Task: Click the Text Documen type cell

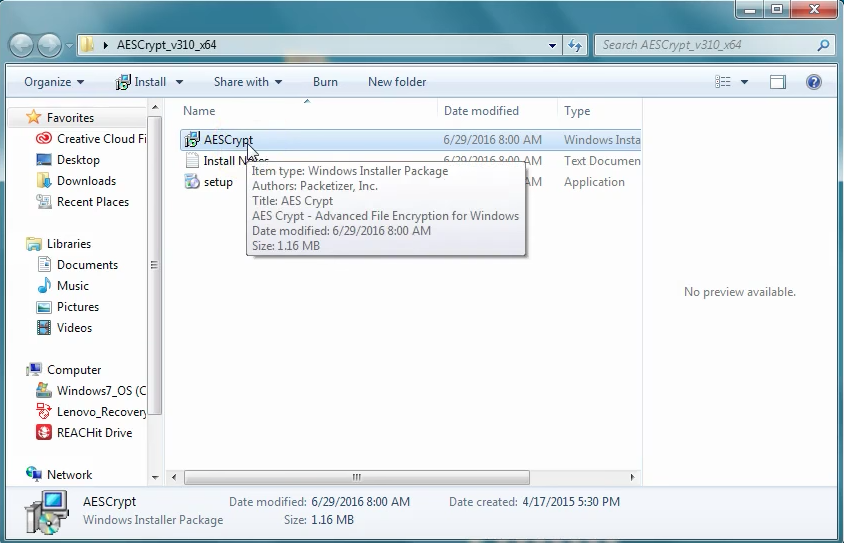Action: 602,161
